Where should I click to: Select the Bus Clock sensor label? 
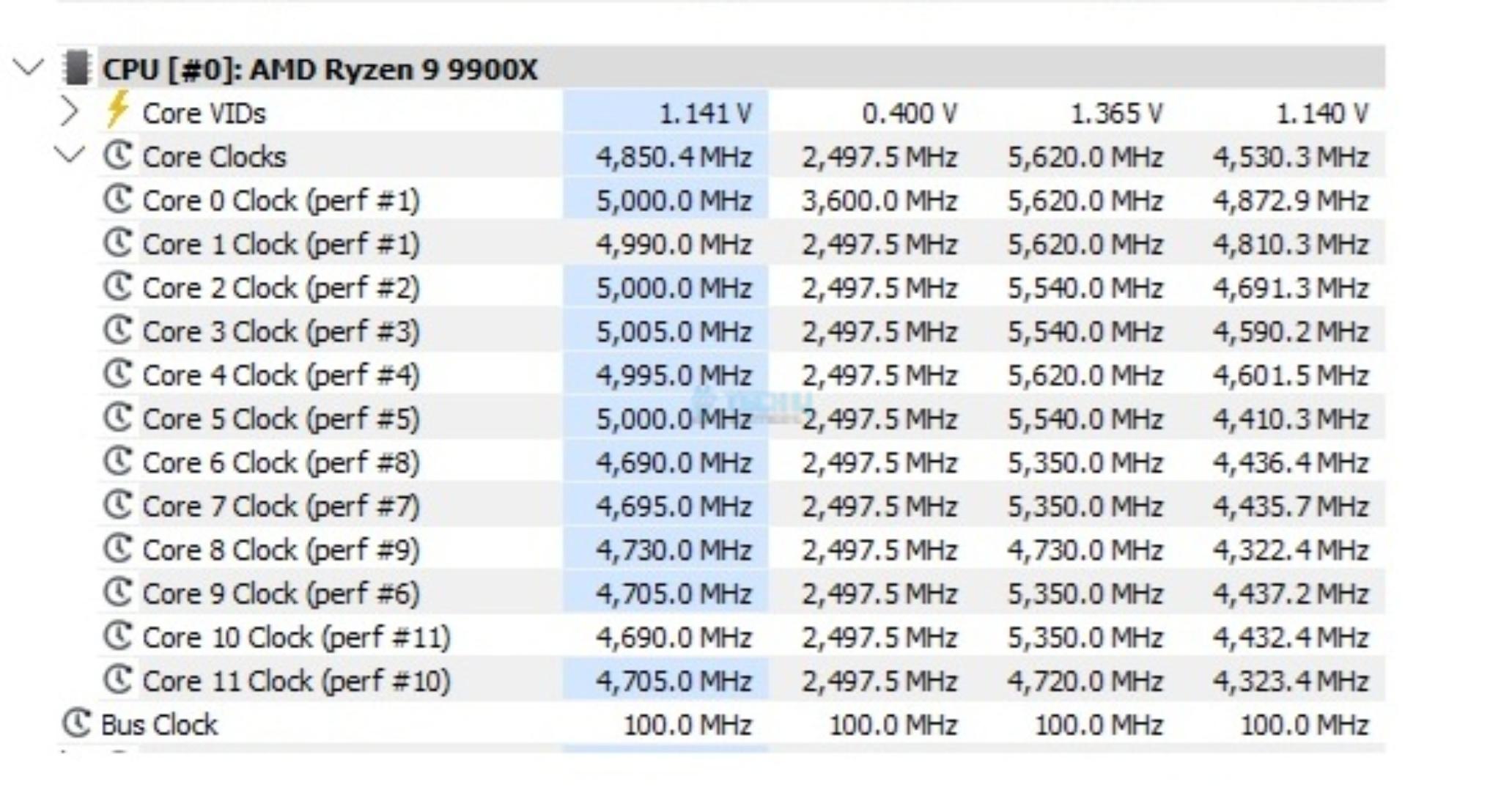[x=159, y=725]
